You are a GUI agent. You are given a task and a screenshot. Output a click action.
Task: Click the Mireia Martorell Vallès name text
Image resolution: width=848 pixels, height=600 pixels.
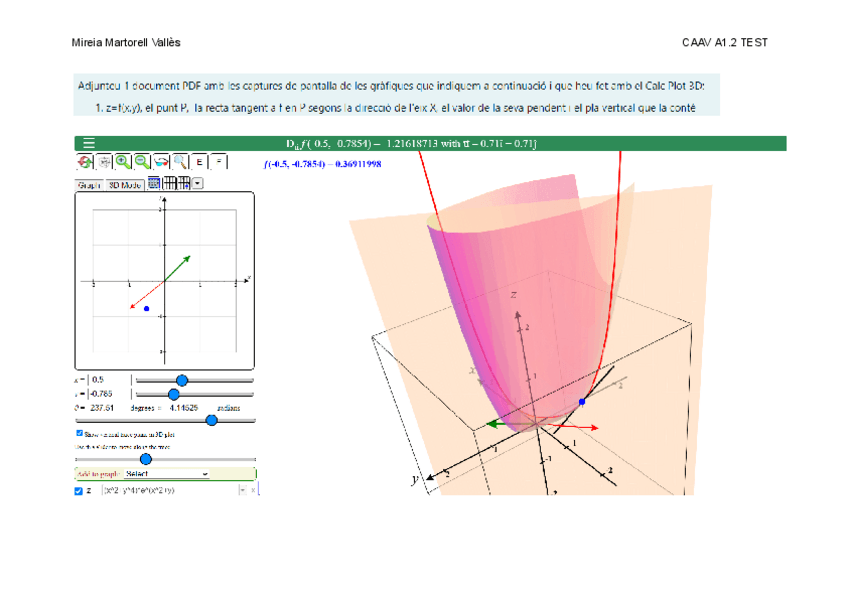[x=126, y=43]
